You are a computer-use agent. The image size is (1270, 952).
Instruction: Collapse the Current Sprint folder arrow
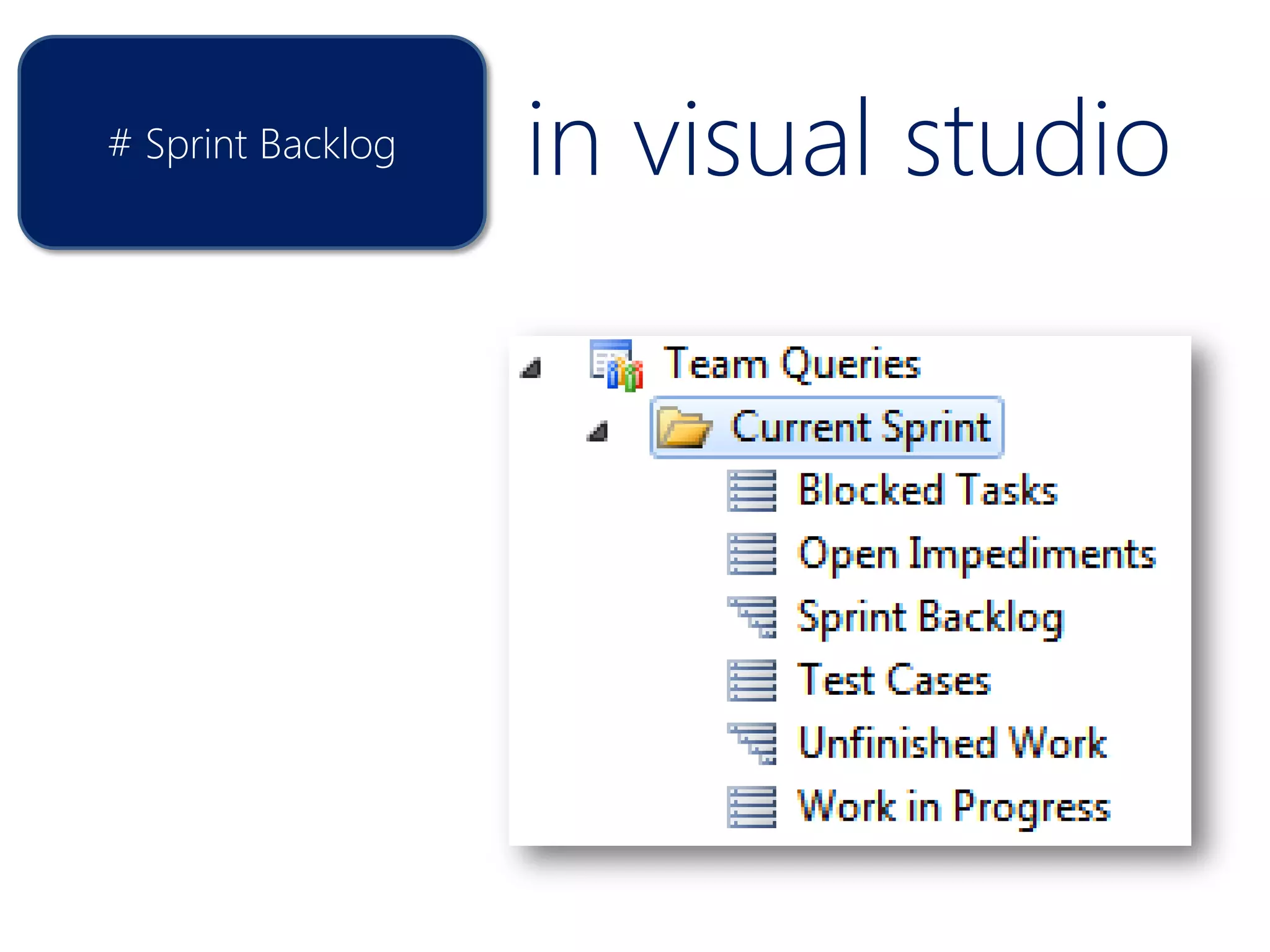597,431
